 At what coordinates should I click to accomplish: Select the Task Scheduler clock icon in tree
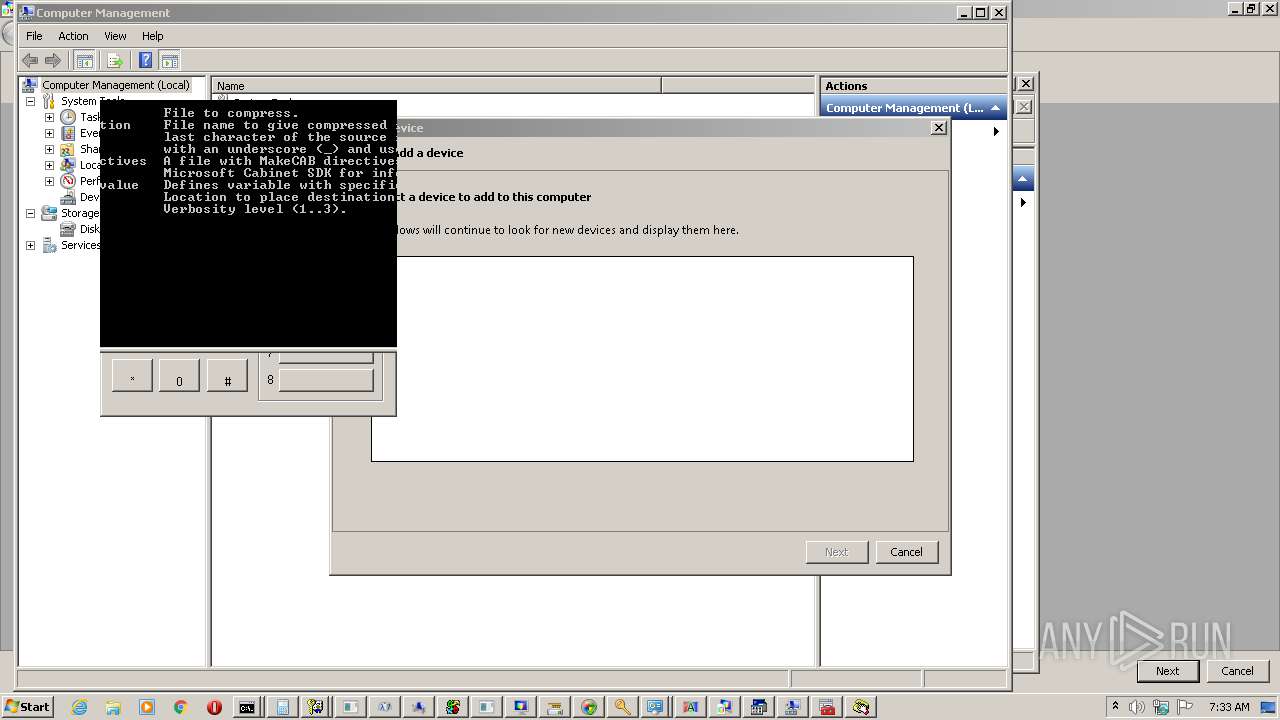point(68,117)
